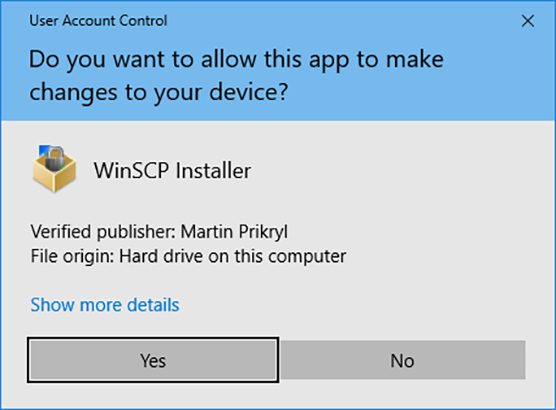The height and width of the screenshot is (410, 556).
Task: Click the blue shield corner of the installer icon
Action: pos(43,149)
